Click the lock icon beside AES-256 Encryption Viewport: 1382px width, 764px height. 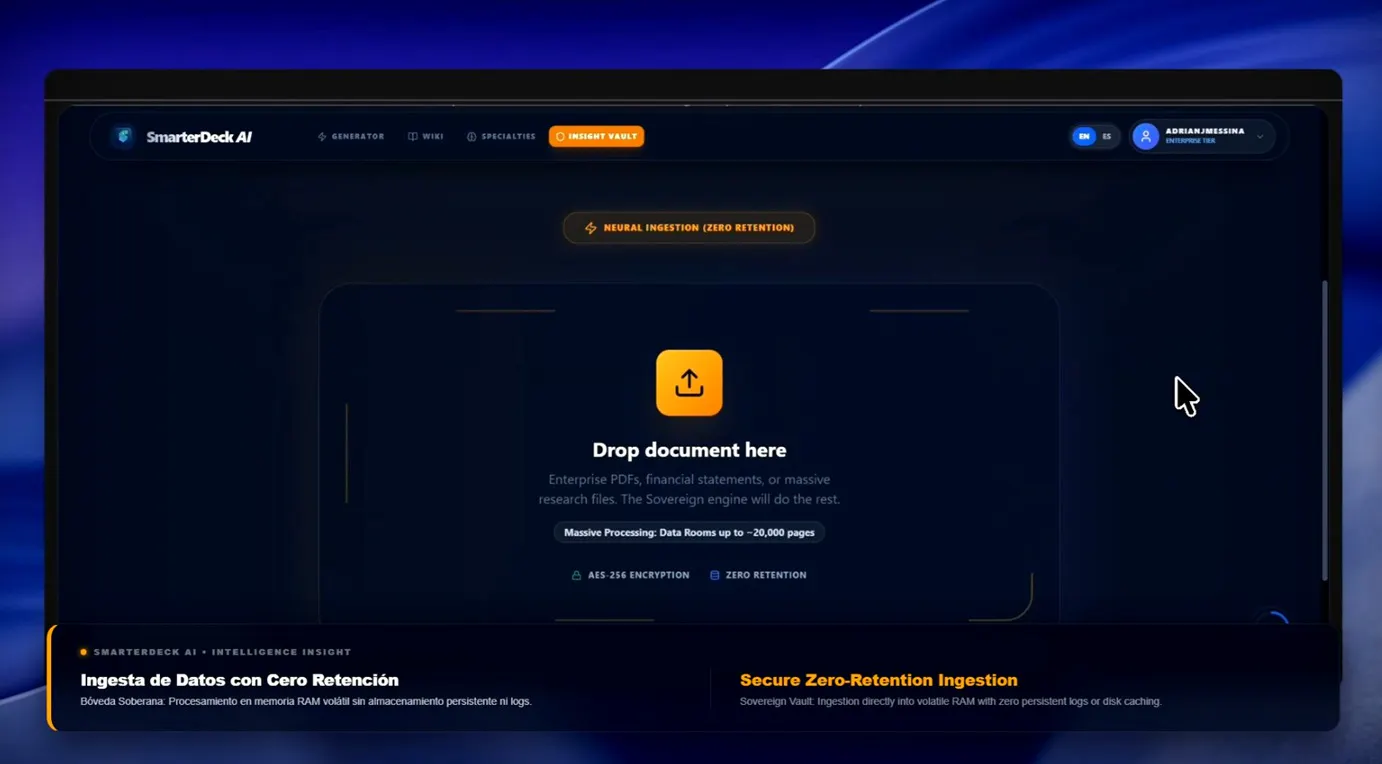[x=576, y=575]
